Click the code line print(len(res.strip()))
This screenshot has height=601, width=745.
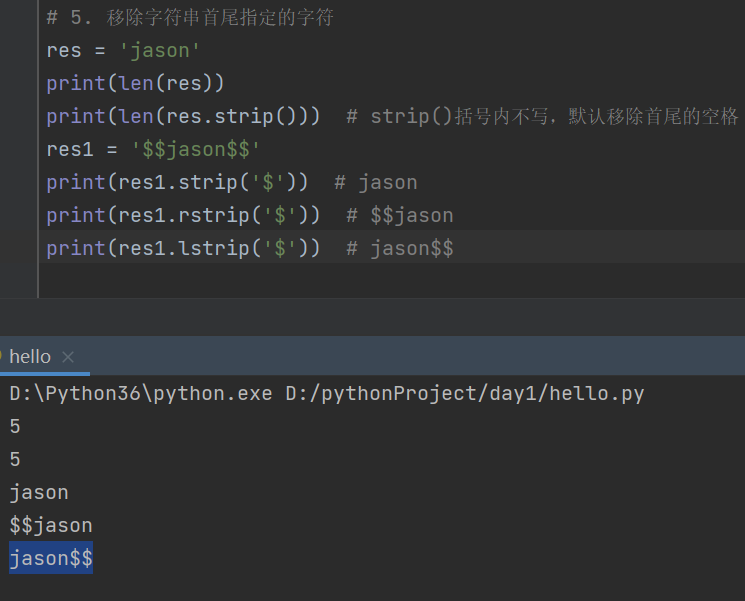tap(183, 116)
